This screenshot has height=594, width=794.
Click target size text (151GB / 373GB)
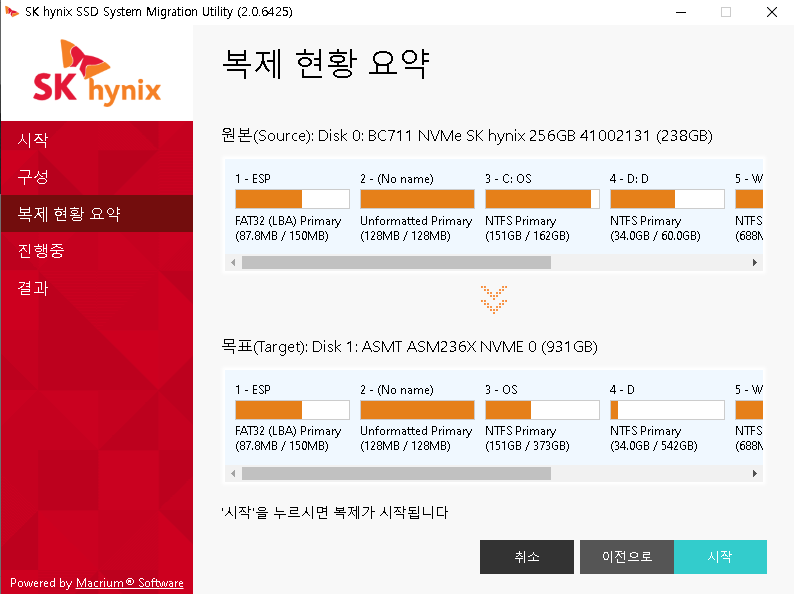coord(527,446)
